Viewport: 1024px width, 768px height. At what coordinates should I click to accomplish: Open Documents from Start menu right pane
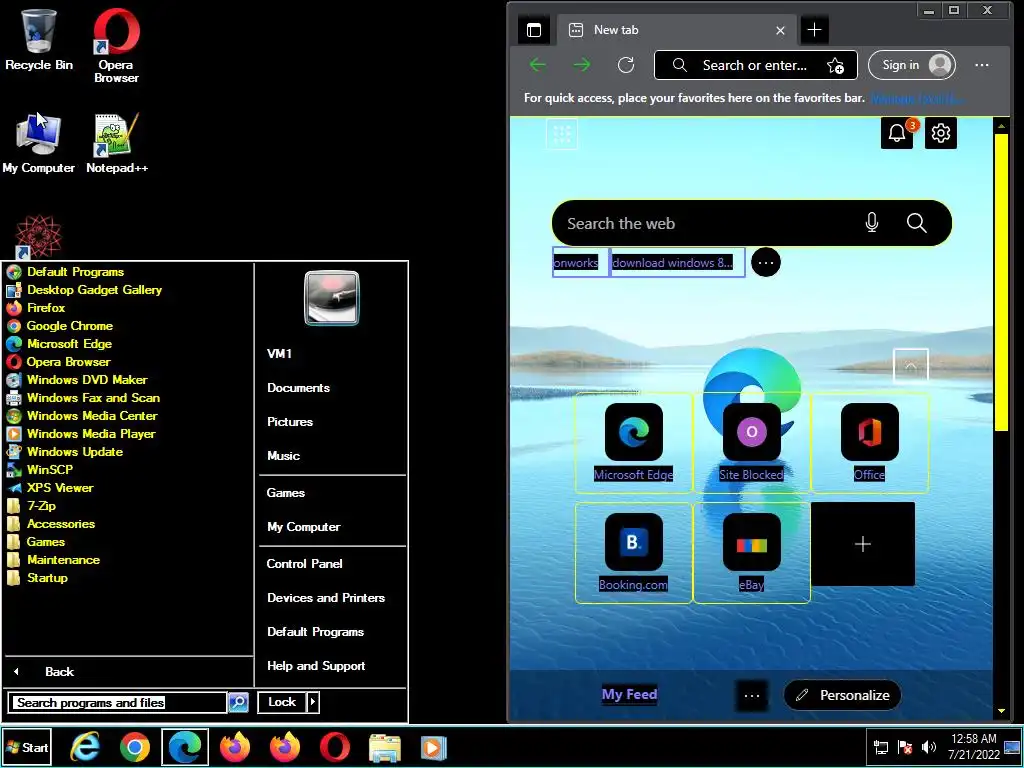(x=298, y=388)
